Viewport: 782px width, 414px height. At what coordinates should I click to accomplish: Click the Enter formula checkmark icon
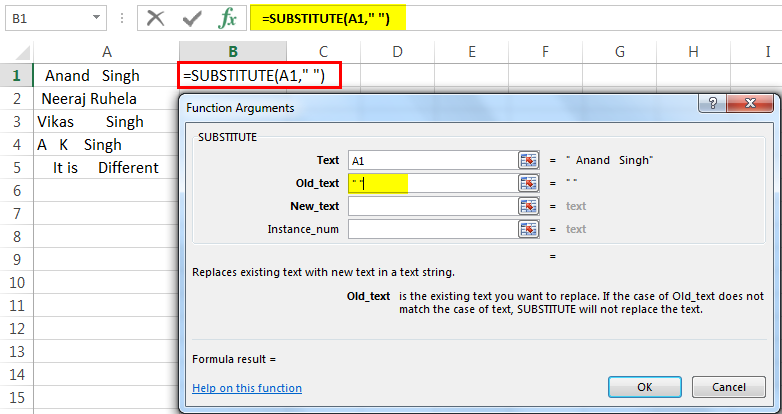click(x=192, y=18)
